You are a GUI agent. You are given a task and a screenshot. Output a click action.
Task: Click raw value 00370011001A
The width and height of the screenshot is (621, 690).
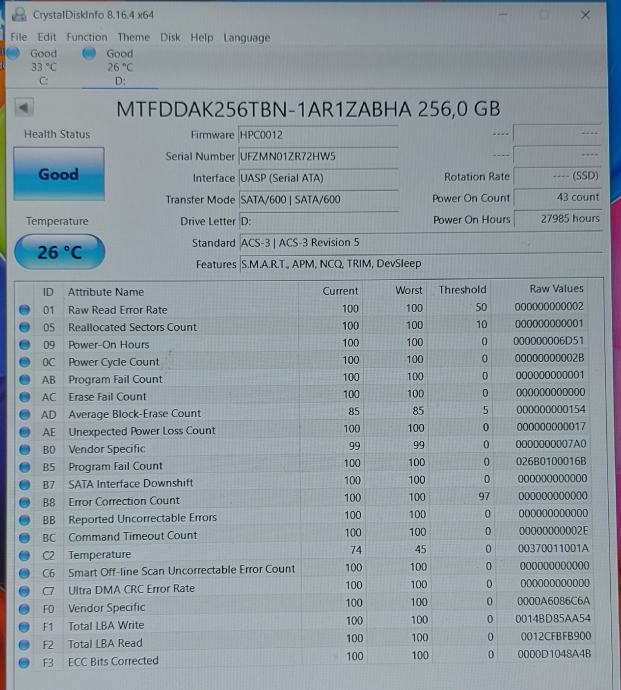click(x=553, y=548)
